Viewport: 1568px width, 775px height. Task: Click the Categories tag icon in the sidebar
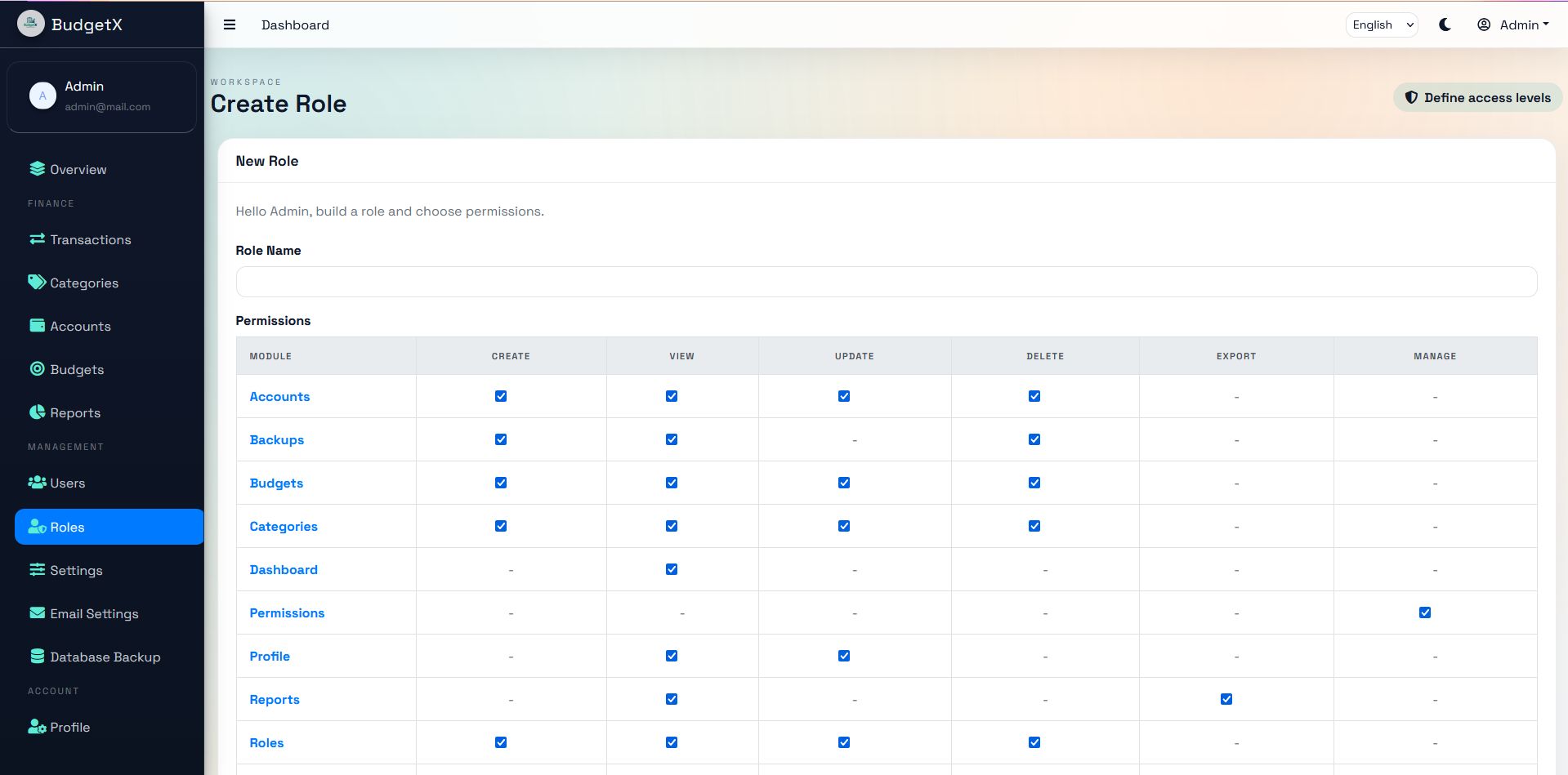[x=37, y=283]
